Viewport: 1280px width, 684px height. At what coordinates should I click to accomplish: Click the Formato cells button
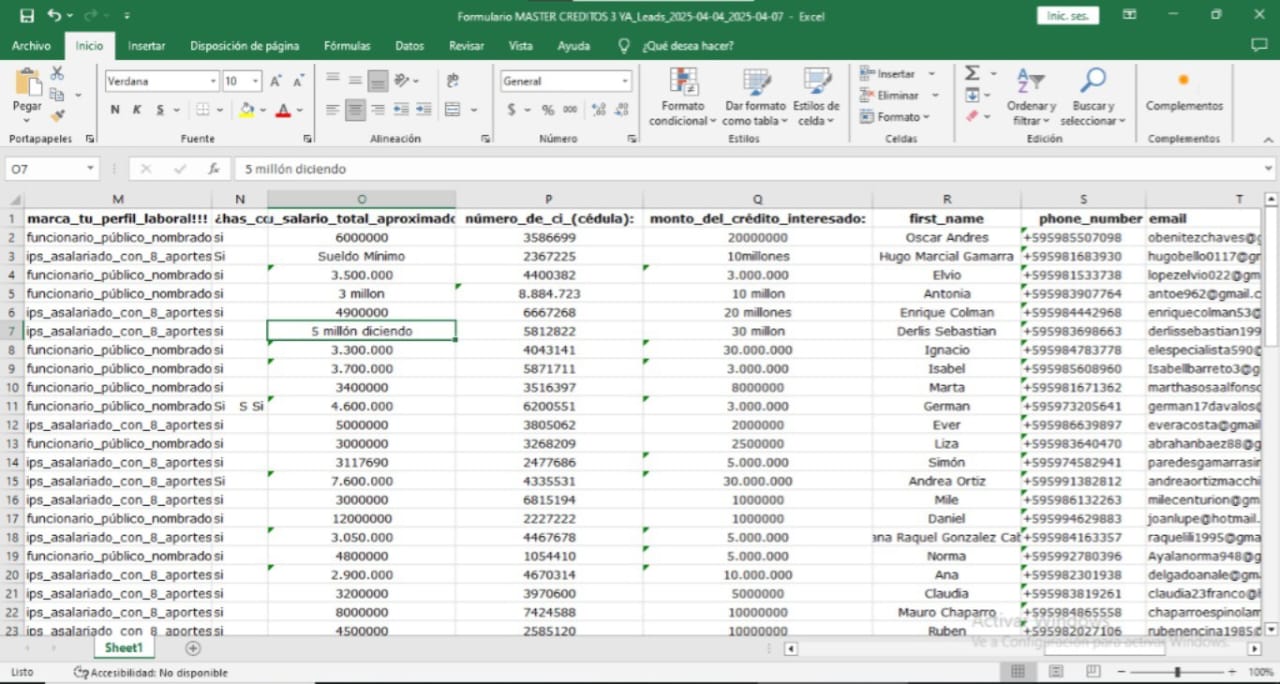[x=894, y=117]
